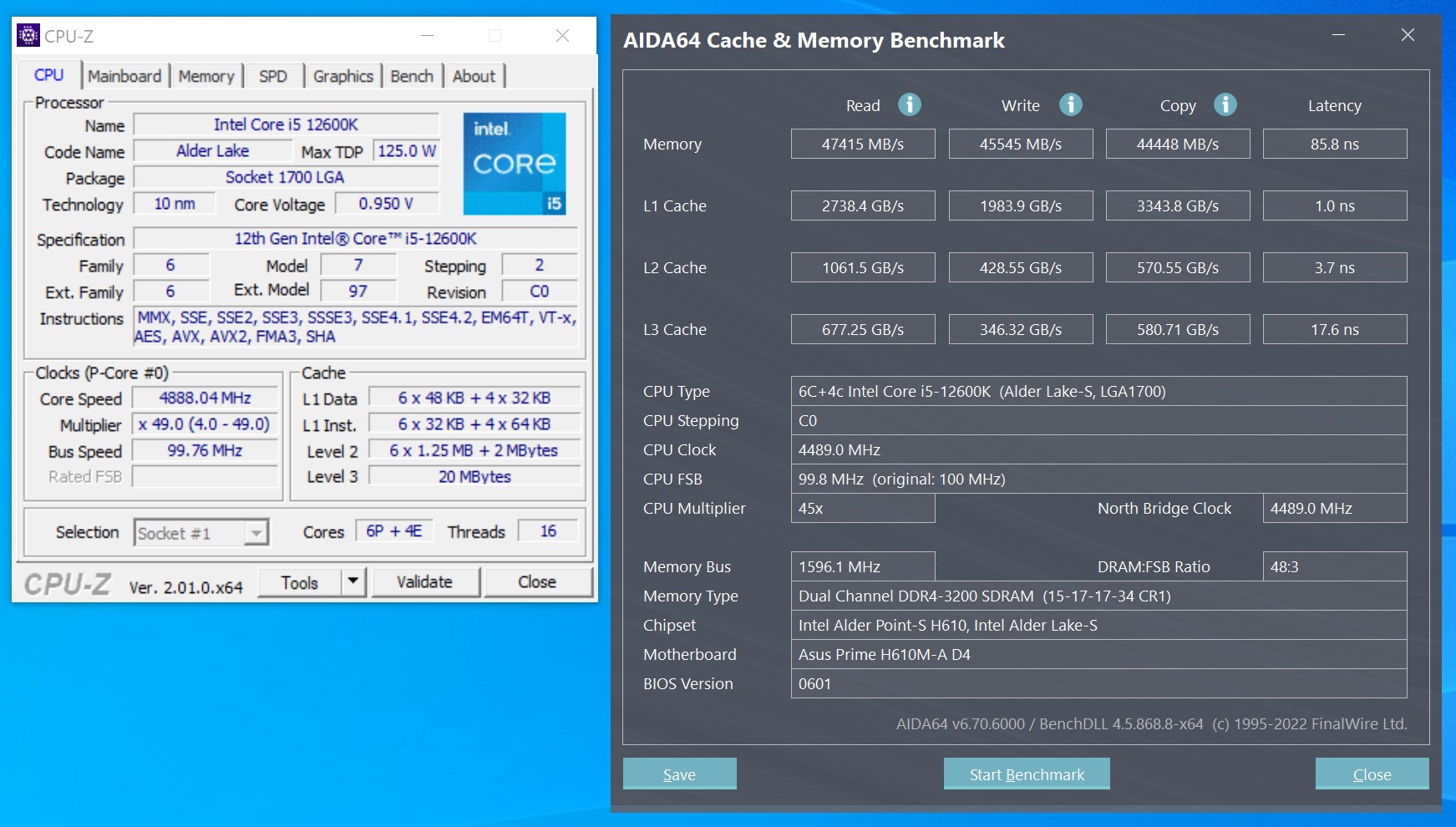Click the Validate button
1456x827 pixels.
425,581
